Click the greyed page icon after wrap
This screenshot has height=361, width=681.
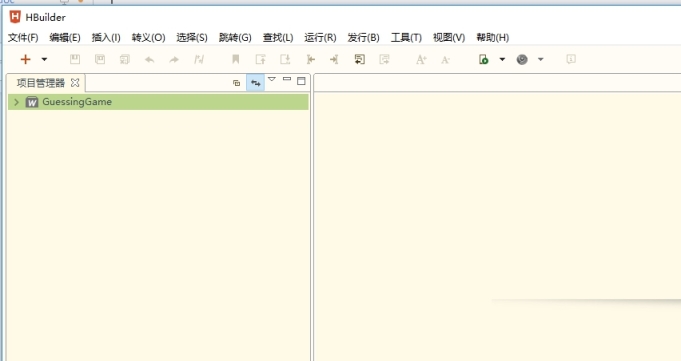(x=384, y=59)
